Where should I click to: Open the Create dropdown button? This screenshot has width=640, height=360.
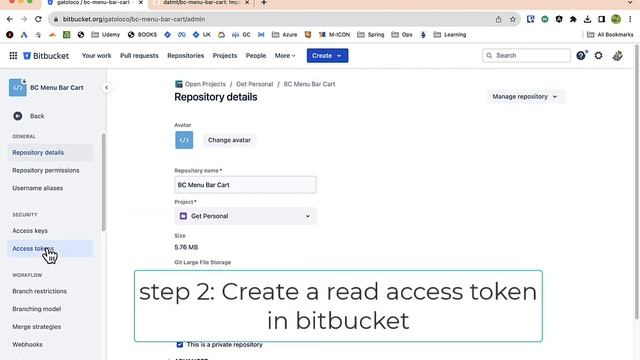[x=327, y=56]
